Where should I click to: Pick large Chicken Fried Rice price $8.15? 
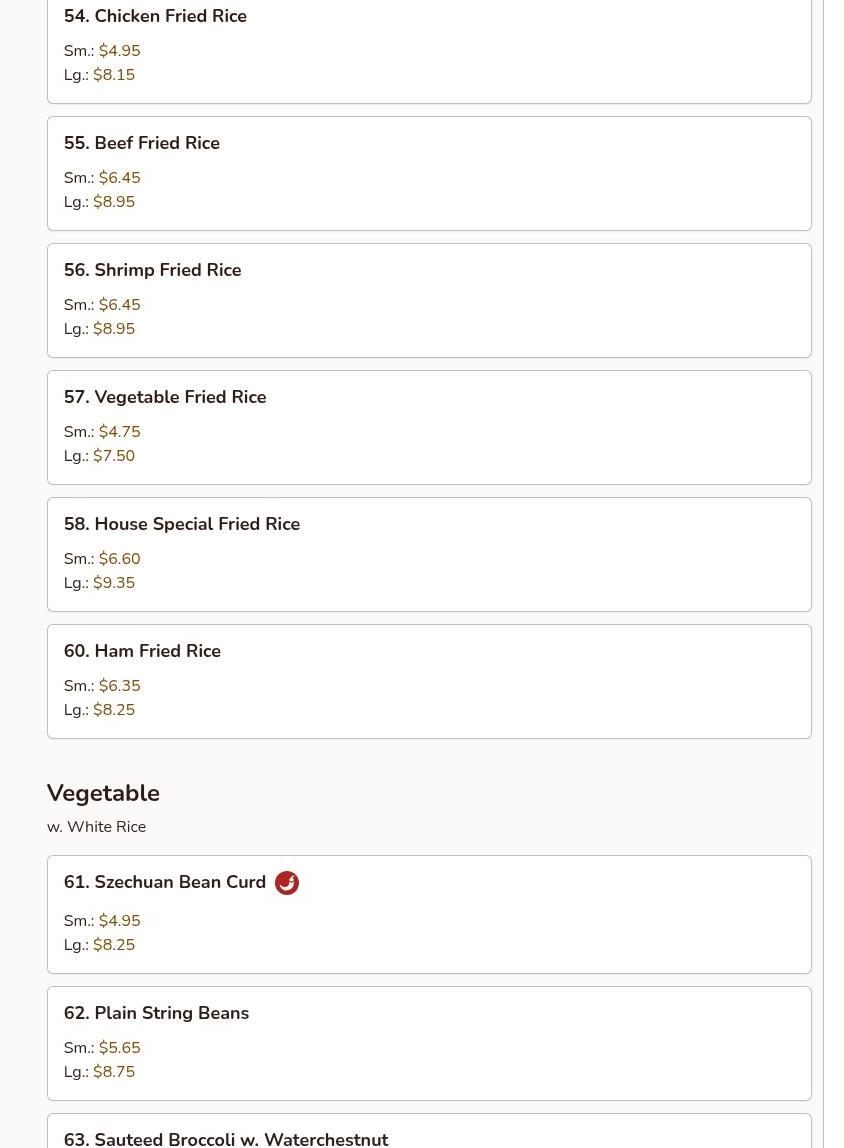(113, 75)
